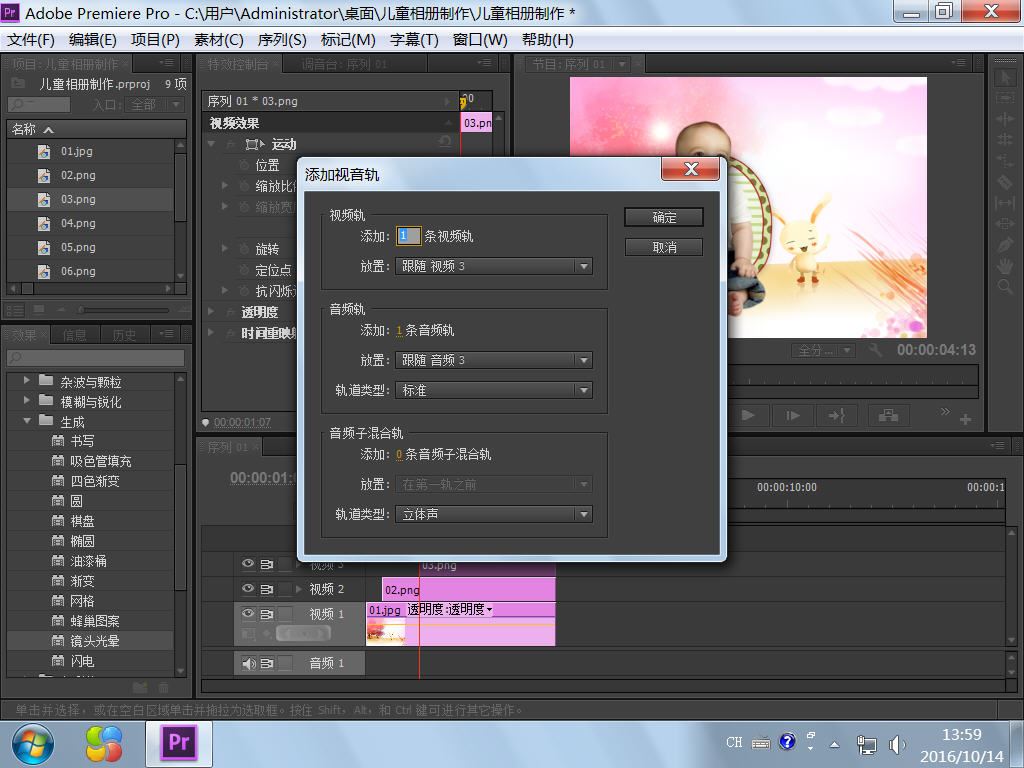Open the submix 轨道类型 立体声 dropdown
The width and height of the screenshot is (1024, 768).
coord(494,514)
